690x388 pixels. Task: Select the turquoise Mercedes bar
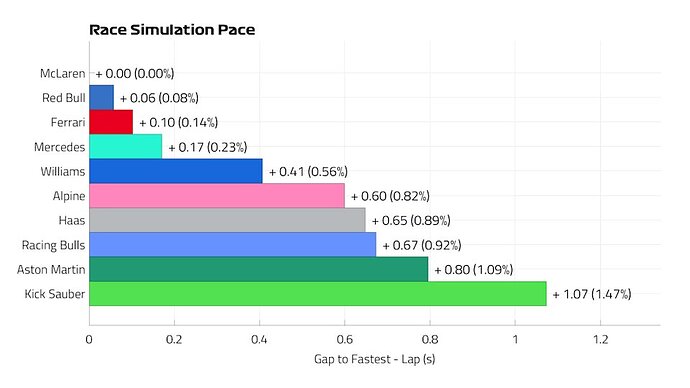pyautogui.click(x=125, y=146)
